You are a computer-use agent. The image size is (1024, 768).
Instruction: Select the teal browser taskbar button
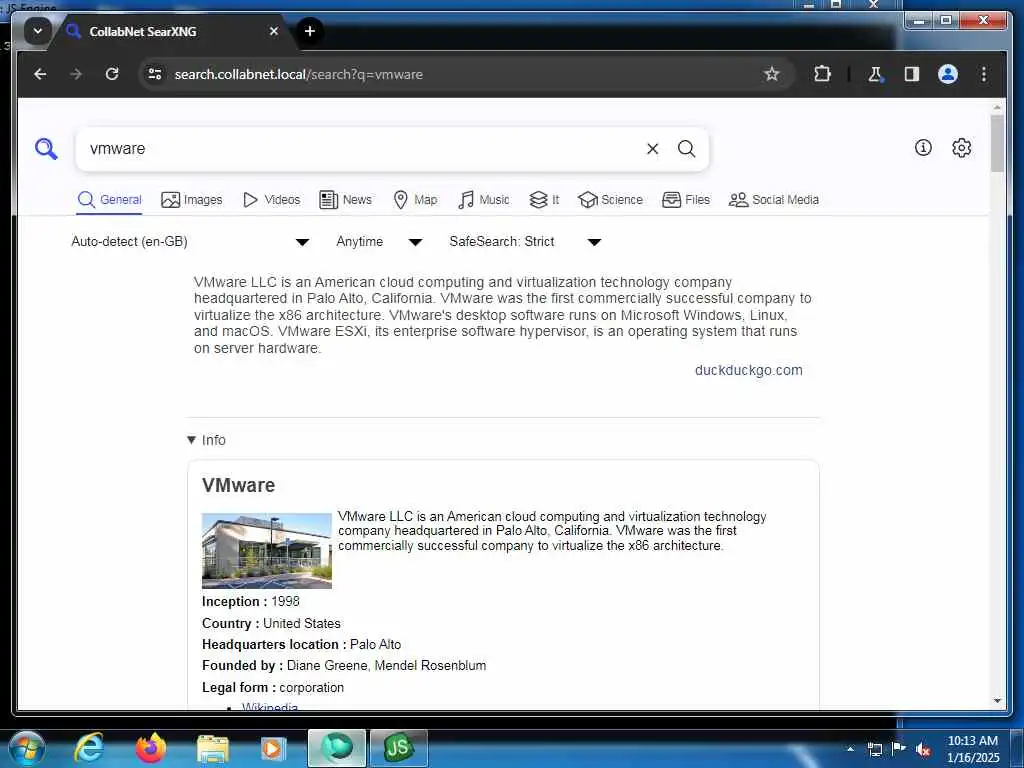point(337,748)
